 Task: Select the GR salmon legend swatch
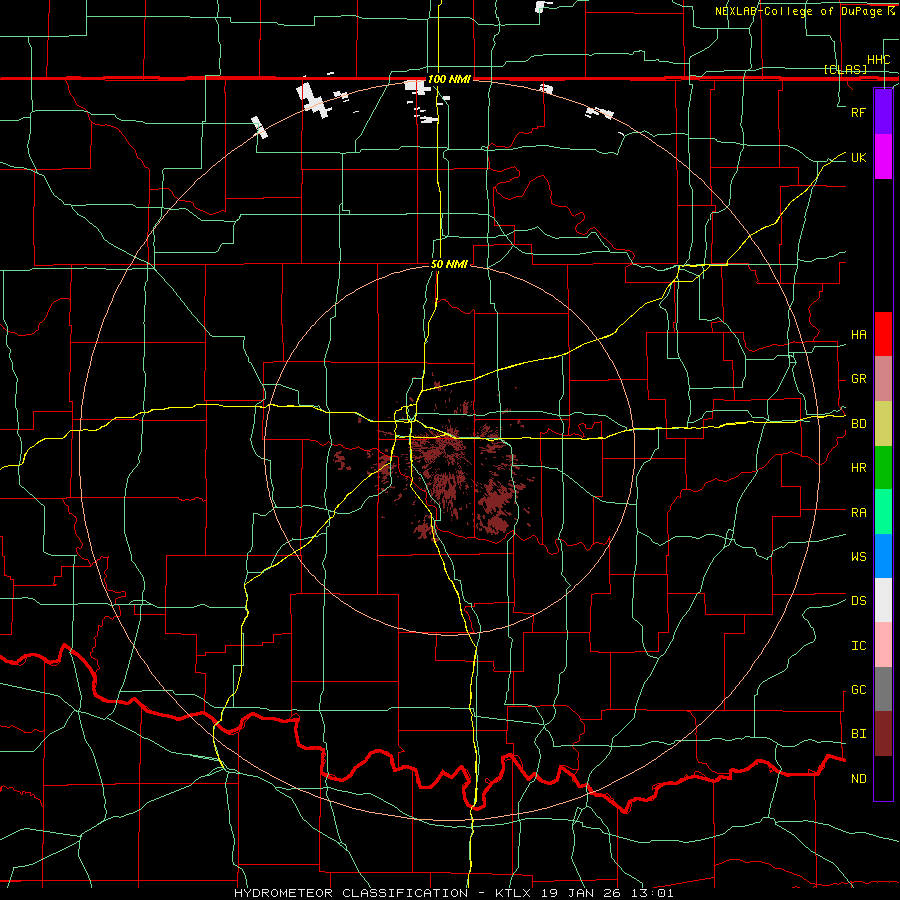click(x=883, y=379)
